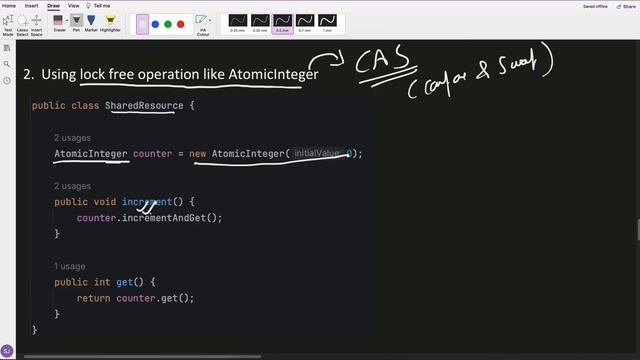Pick the green ink colour swatch
The width and height of the screenshot is (640, 360).
click(x=168, y=24)
